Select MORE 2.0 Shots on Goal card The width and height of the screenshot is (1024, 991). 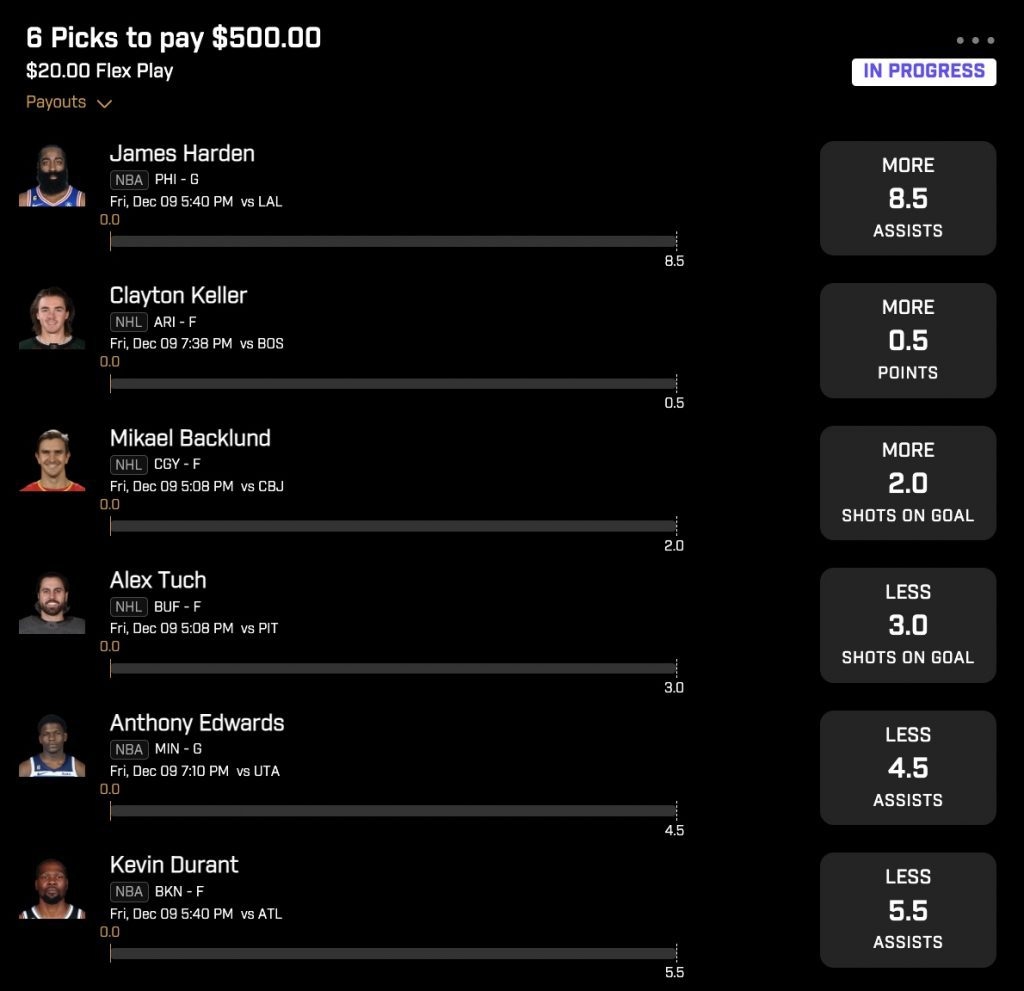(908, 483)
